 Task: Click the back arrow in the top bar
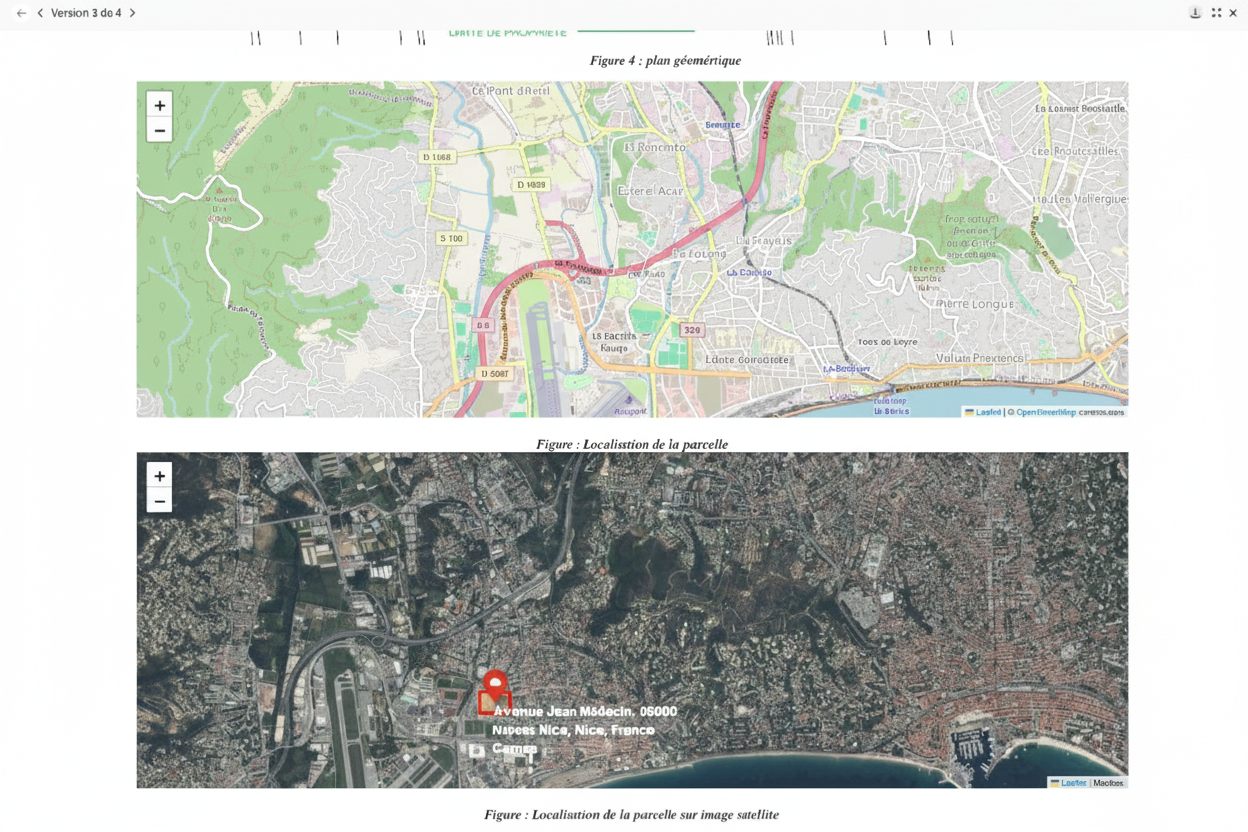[21, 13]
